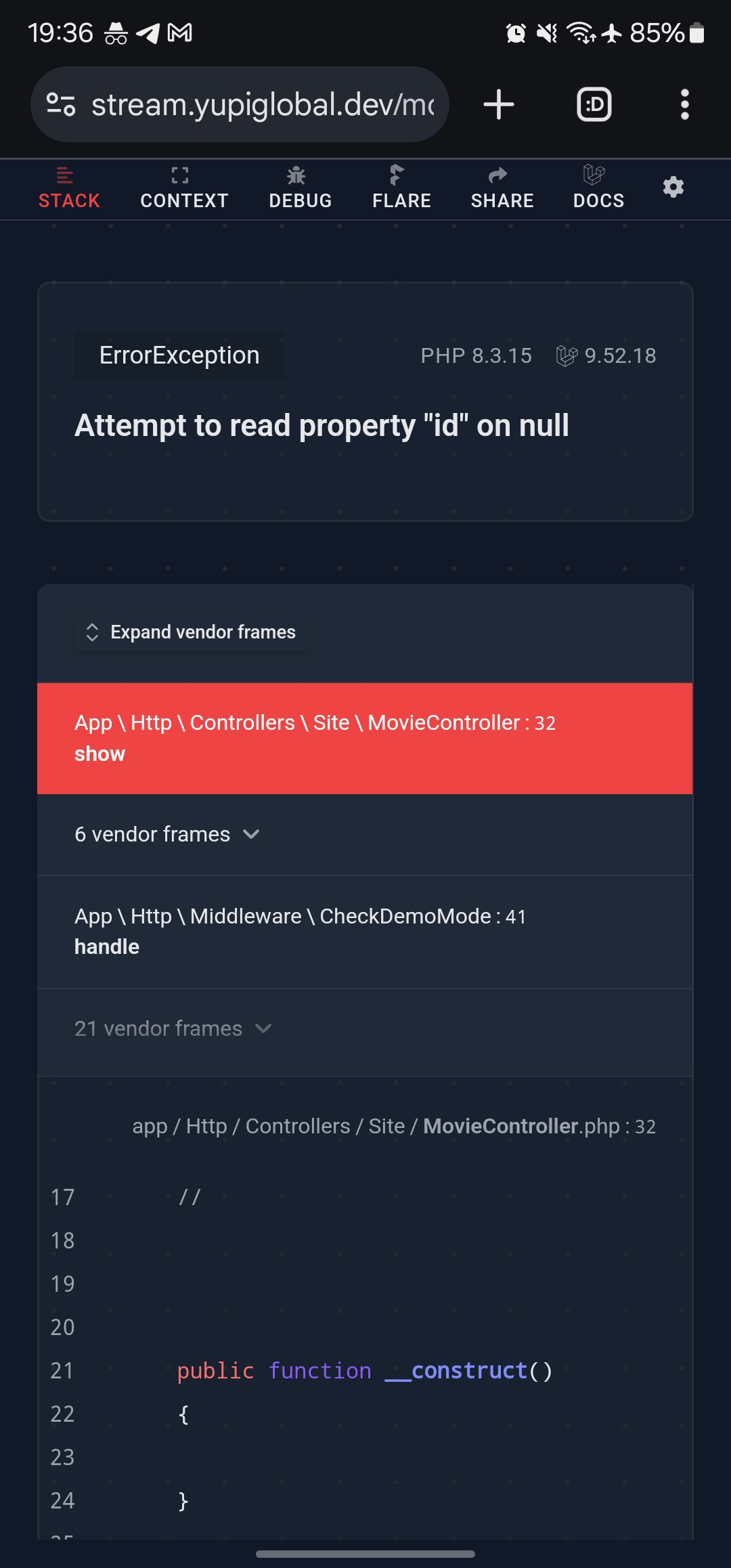This screenshot has width=731, height=1568.
Task: Open MovieController.php file path link
Action: (x=394, y=1126)
